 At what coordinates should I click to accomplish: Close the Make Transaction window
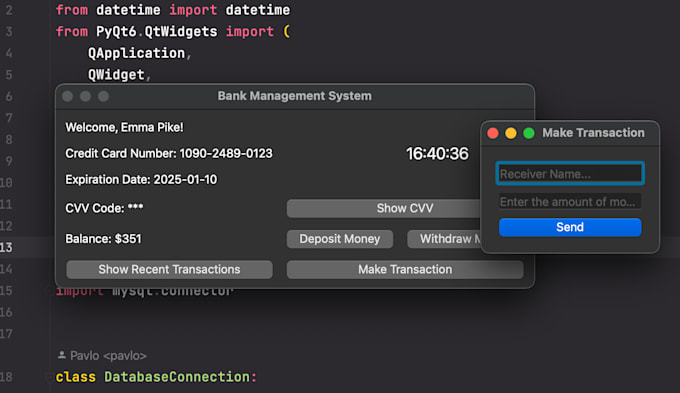pos(493,133)
